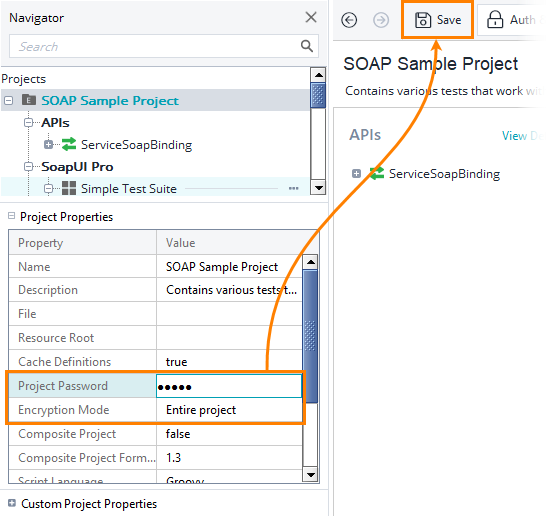Viewport: 547px width, 516px height.
Task: Click the ServiceSoapBinding arrows icon in overview pane
Action: click(377, 173)
